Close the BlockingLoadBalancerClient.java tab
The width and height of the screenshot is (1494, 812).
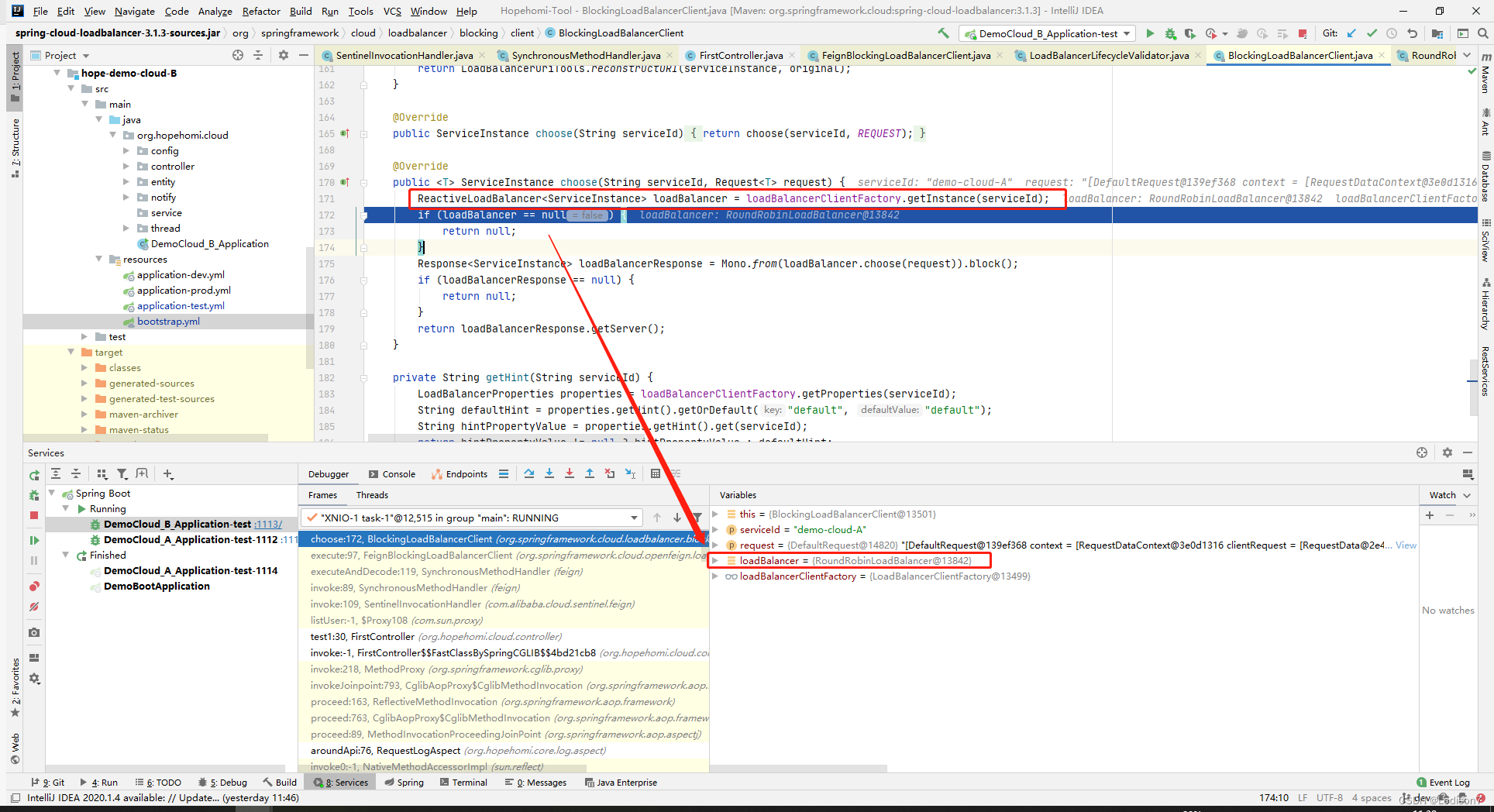click(1381, 55)
